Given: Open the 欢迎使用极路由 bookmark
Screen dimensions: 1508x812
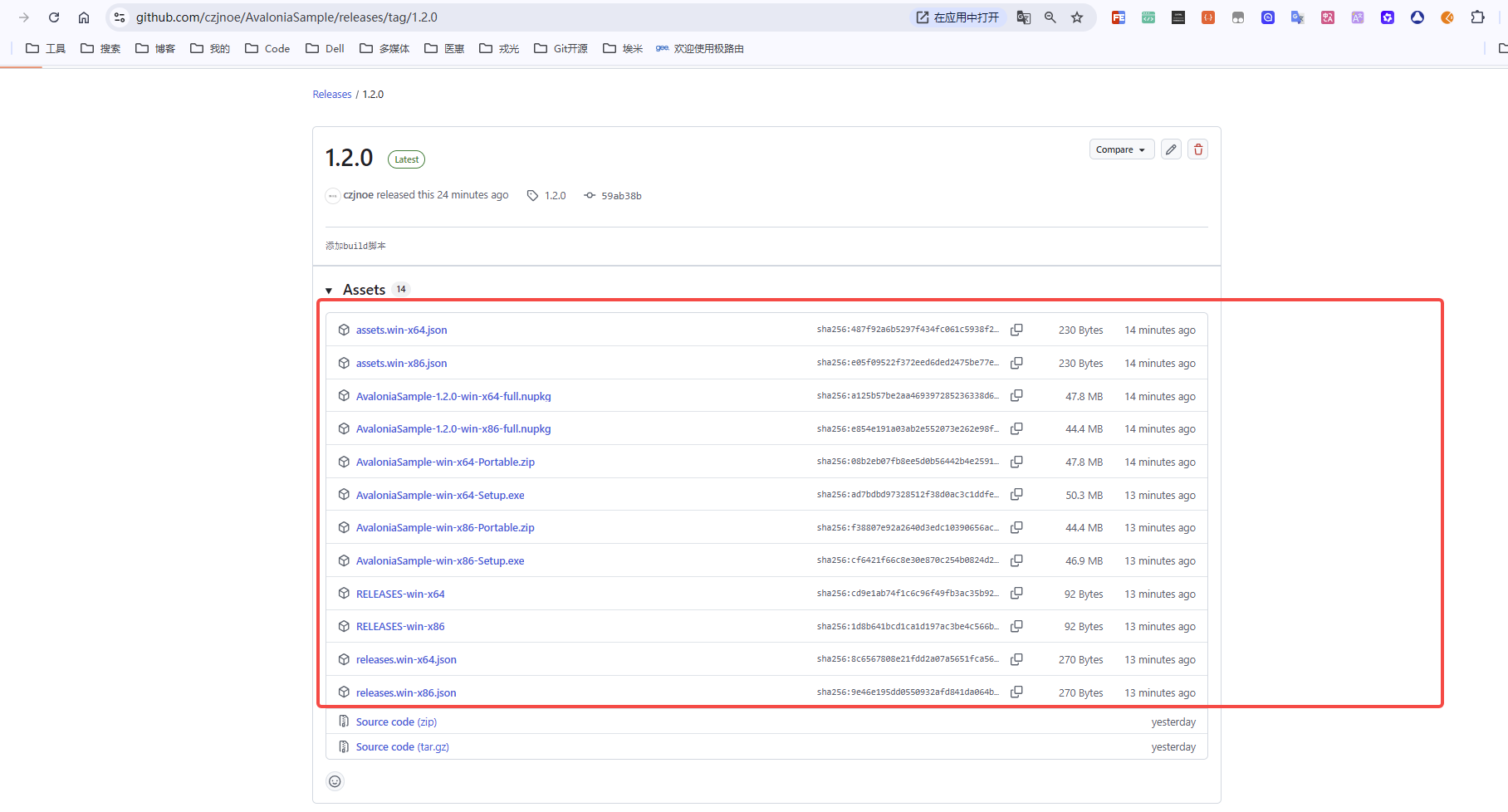Looking at the screenshot, I should tap(700, 49).
